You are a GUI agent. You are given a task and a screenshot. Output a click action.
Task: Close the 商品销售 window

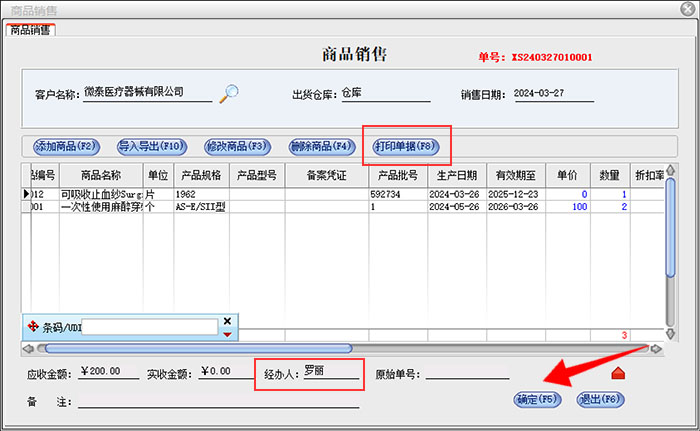(x=683, y=9)
